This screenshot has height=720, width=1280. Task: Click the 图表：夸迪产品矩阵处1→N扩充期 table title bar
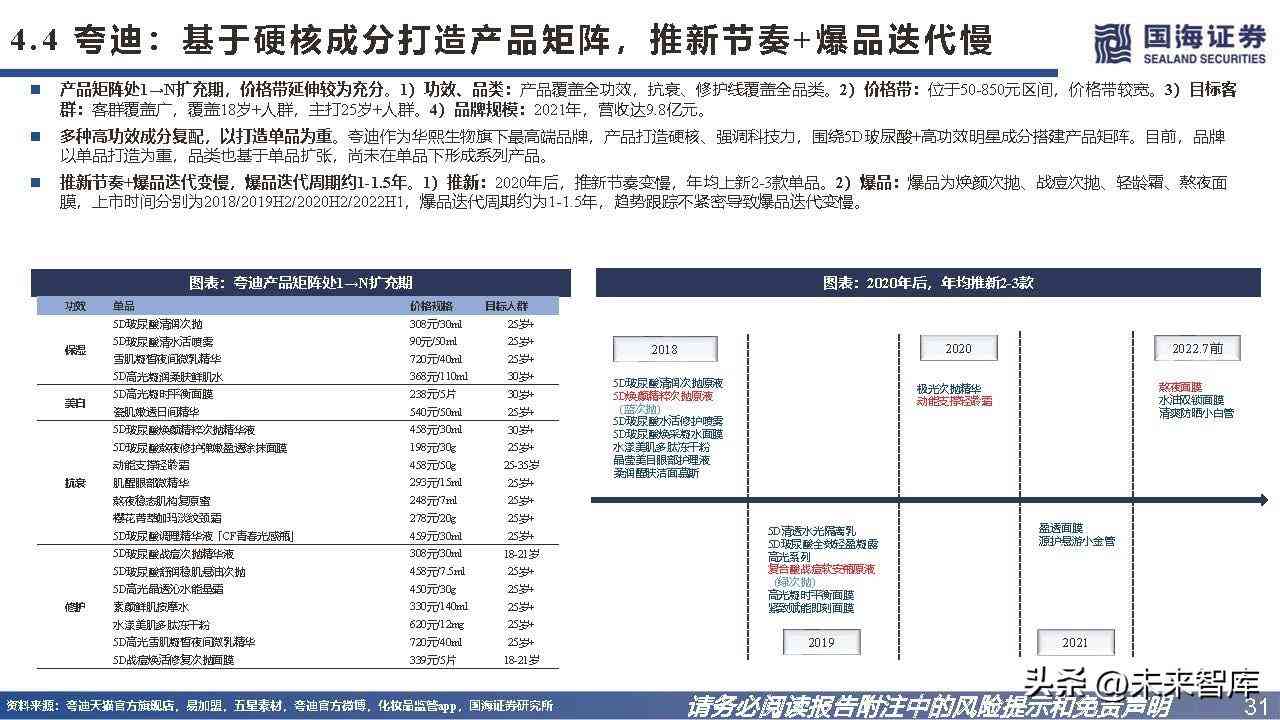coord(301,282)
